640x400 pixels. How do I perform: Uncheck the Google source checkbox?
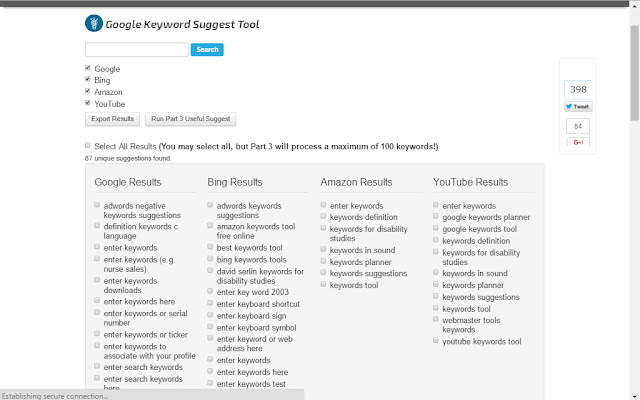pyautogui.click(x=87, y=68)
